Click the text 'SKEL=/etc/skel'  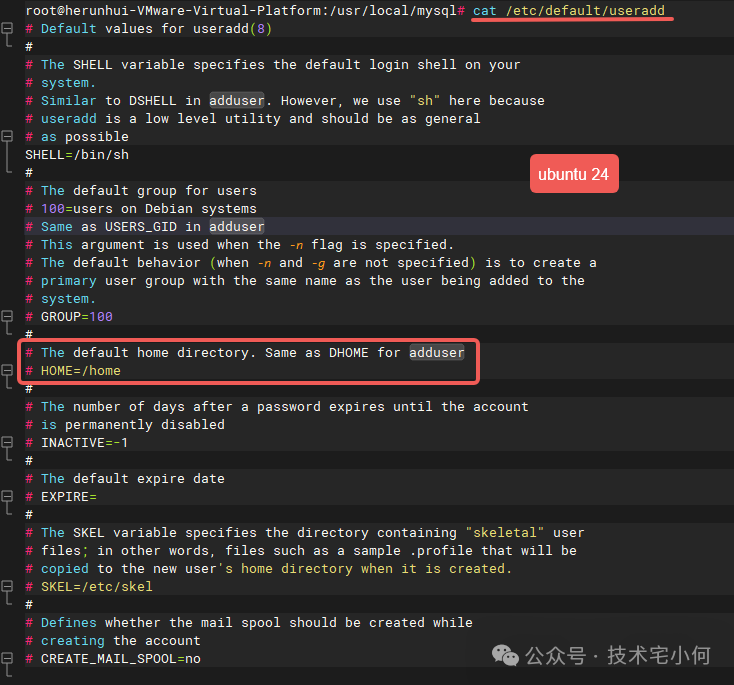(97, 587)
